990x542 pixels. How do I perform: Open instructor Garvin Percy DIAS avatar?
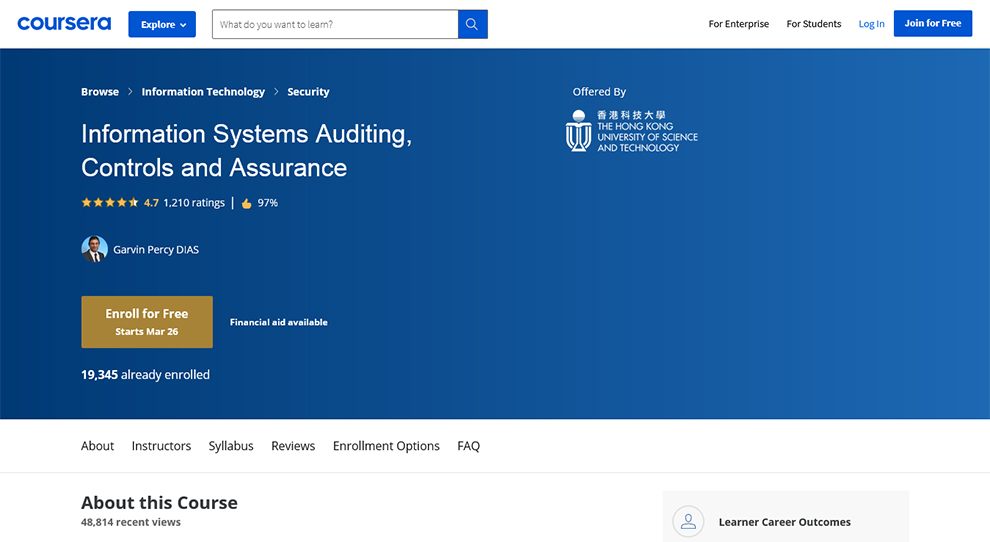pos(94,249)
